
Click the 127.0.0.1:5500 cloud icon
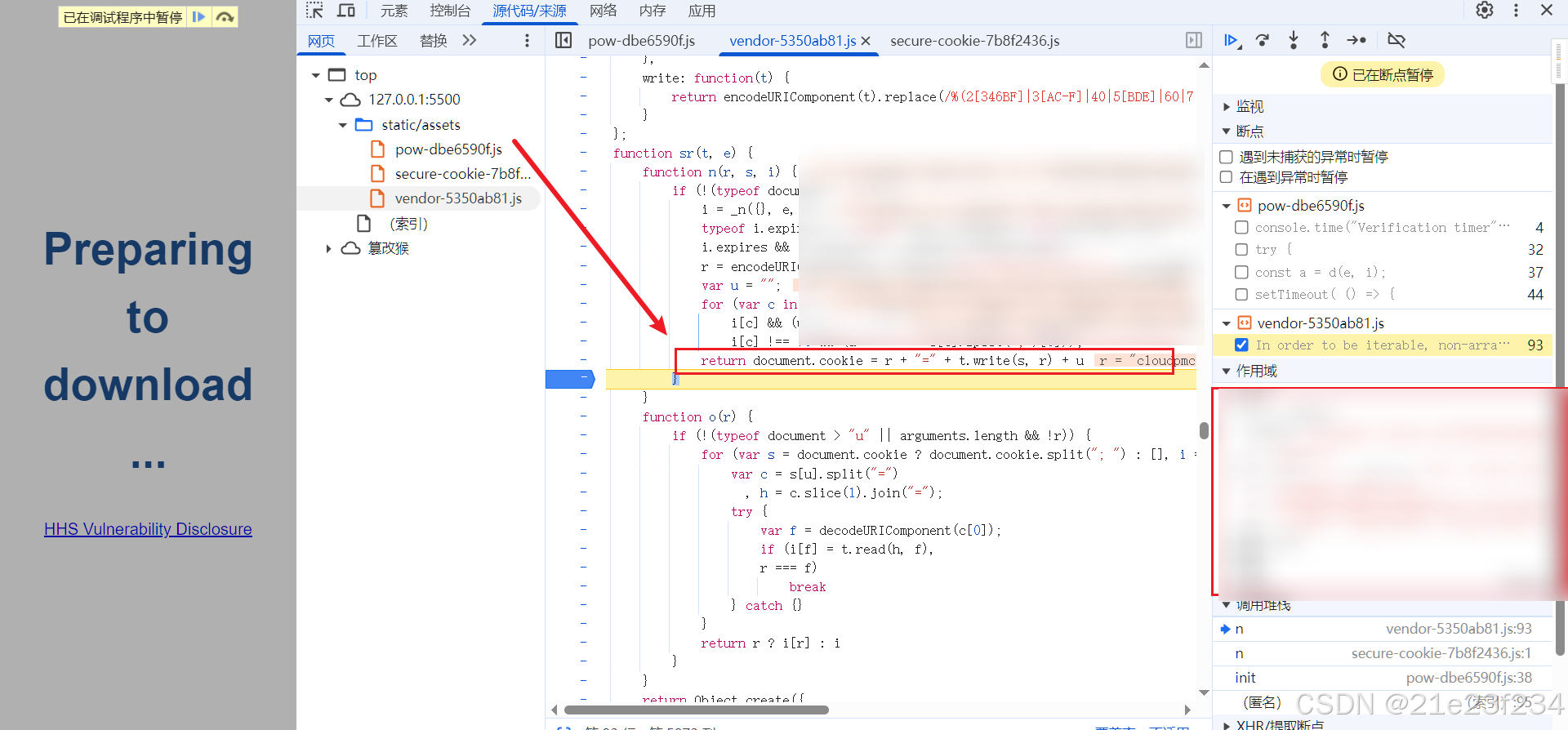coord(350,100)
